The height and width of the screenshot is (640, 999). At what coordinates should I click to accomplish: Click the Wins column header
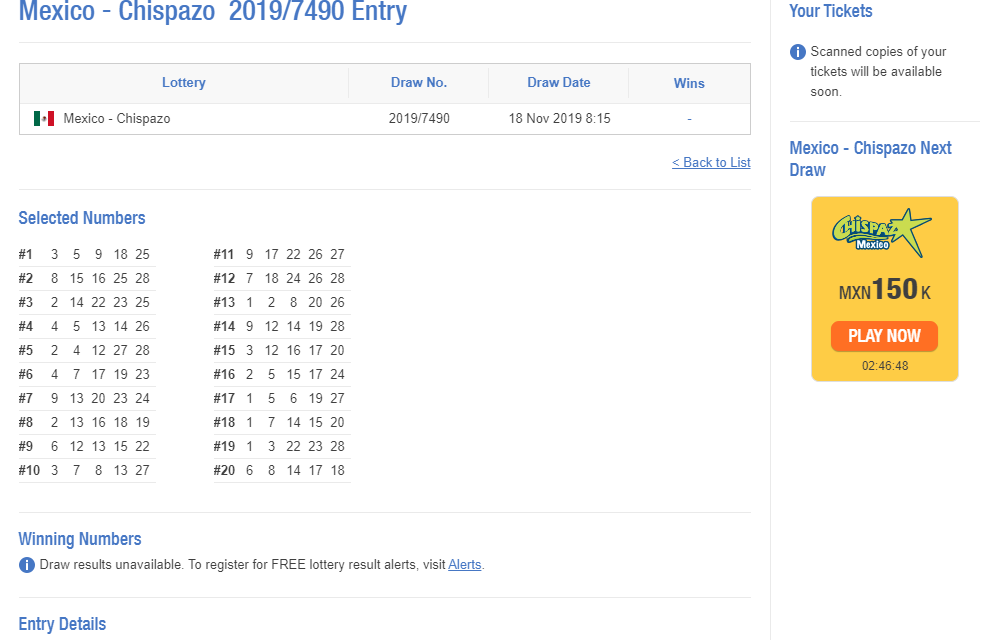(689, 83)
